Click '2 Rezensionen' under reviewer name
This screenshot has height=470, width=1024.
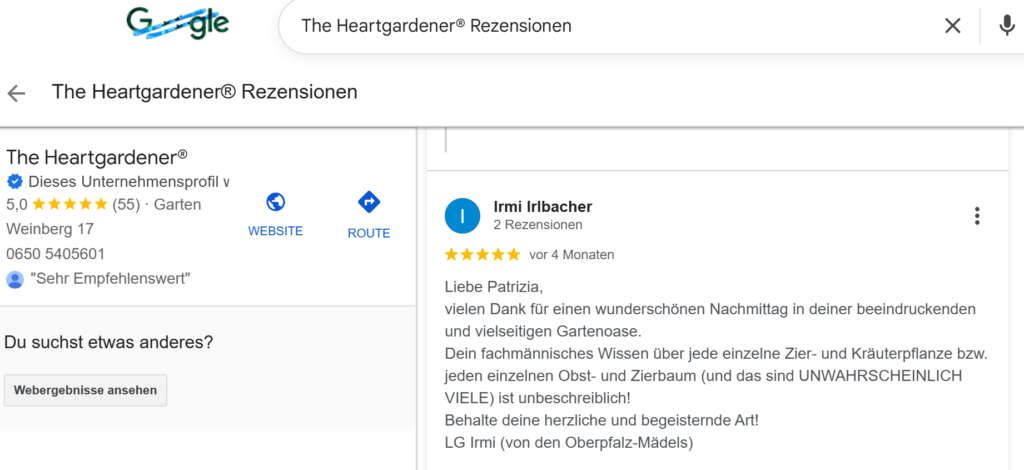click(x=538, y=225)
